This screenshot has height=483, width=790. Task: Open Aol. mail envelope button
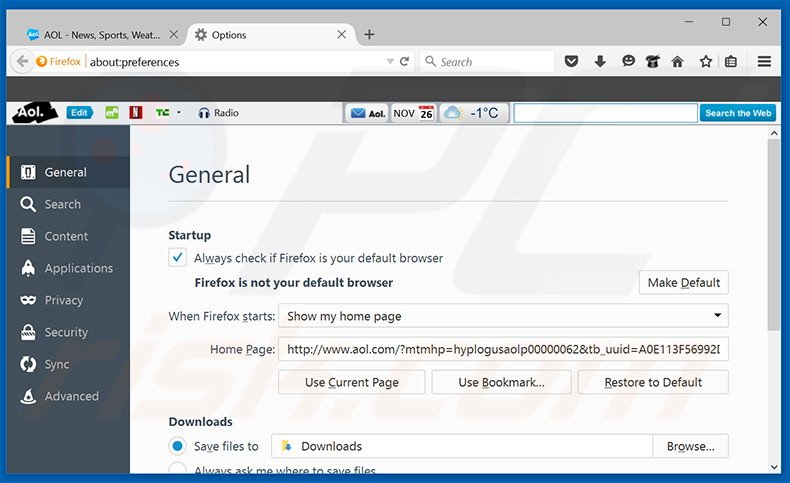coord(368,113)
